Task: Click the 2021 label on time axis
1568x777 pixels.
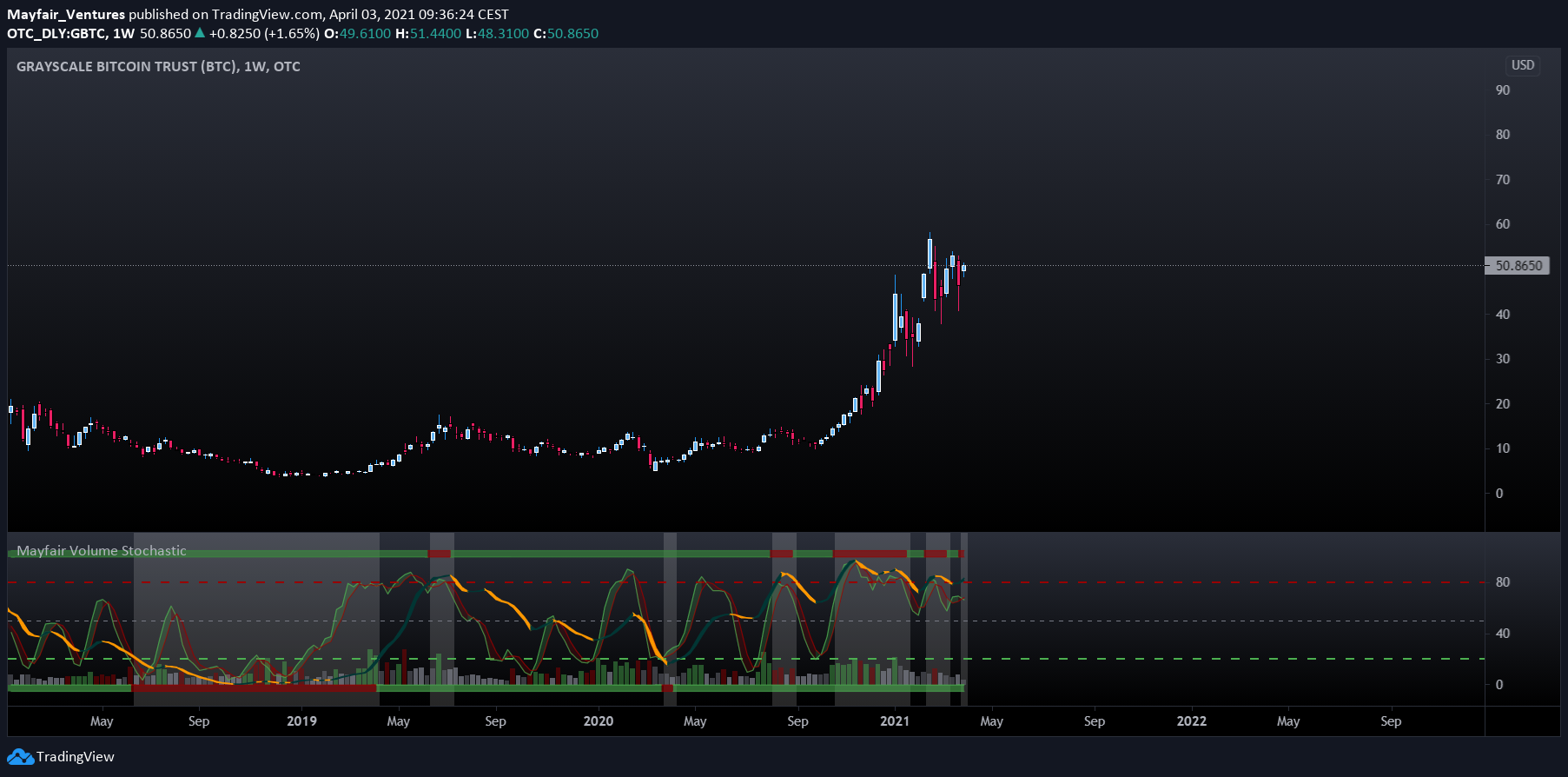Action: (x=895, y=721)
